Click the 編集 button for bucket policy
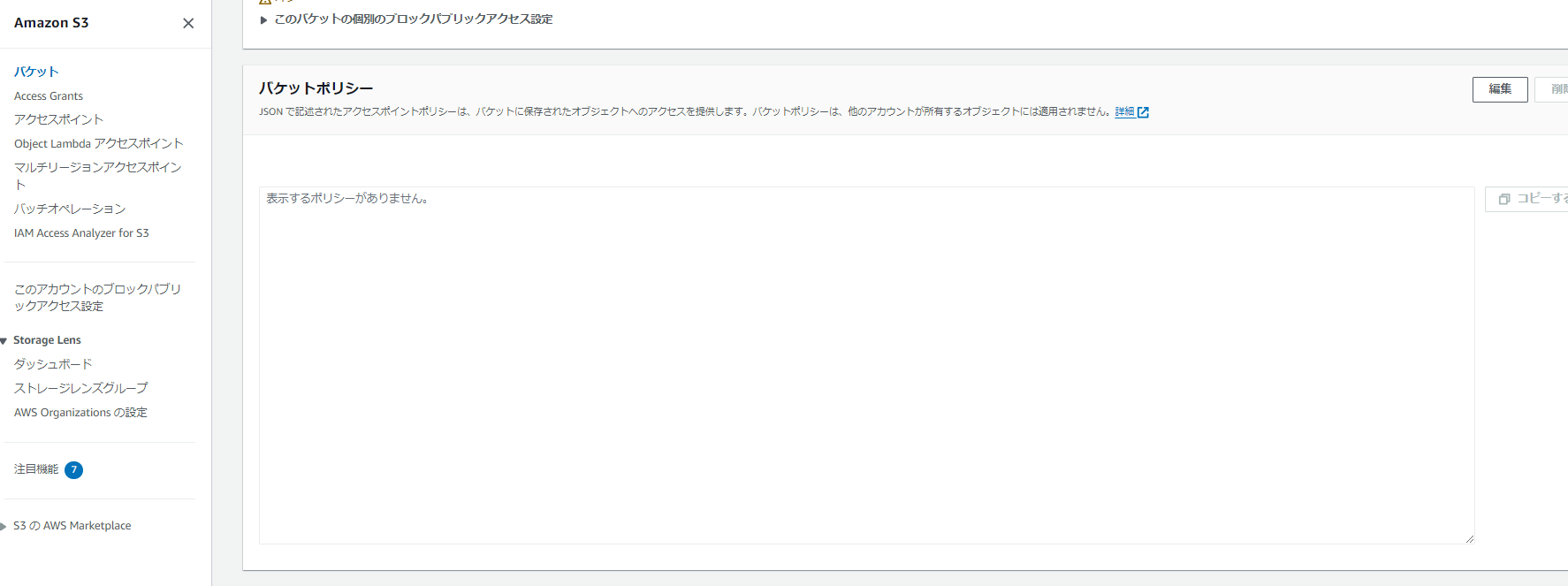The height and width of the screenshot is (586, 1568). click(x=1500, y=89)
